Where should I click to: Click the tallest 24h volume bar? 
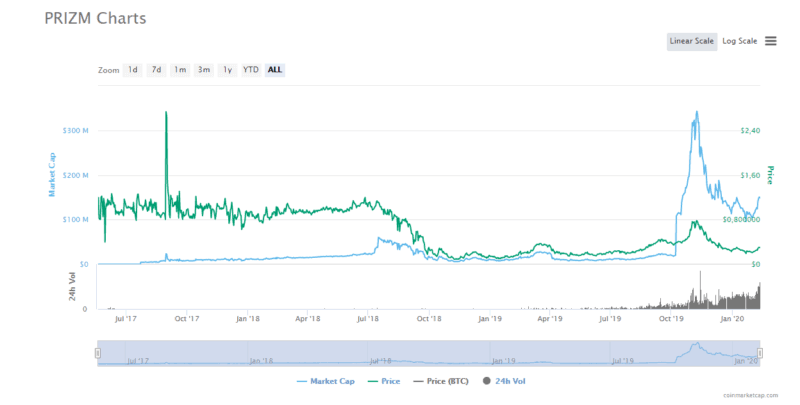(701, 290)
